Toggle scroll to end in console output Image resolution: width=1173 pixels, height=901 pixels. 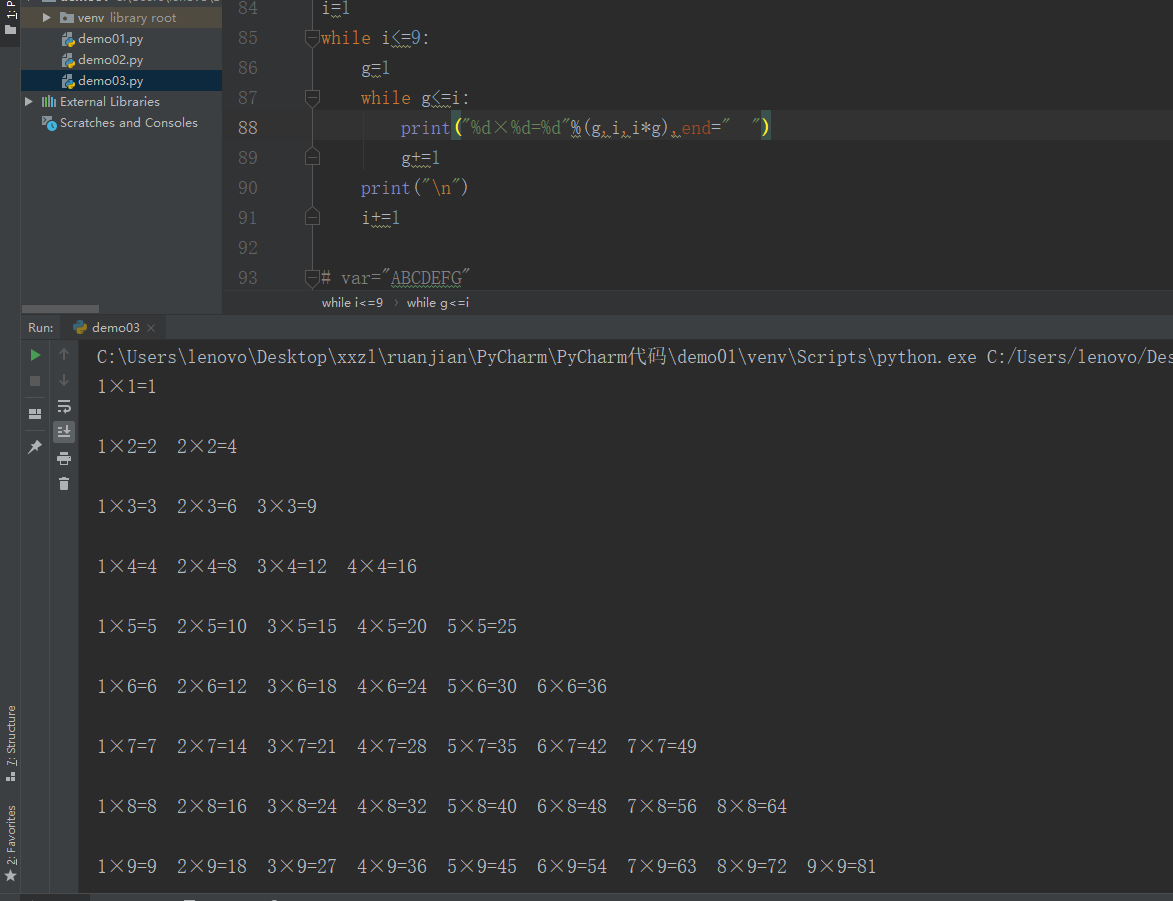pos(63,432)
